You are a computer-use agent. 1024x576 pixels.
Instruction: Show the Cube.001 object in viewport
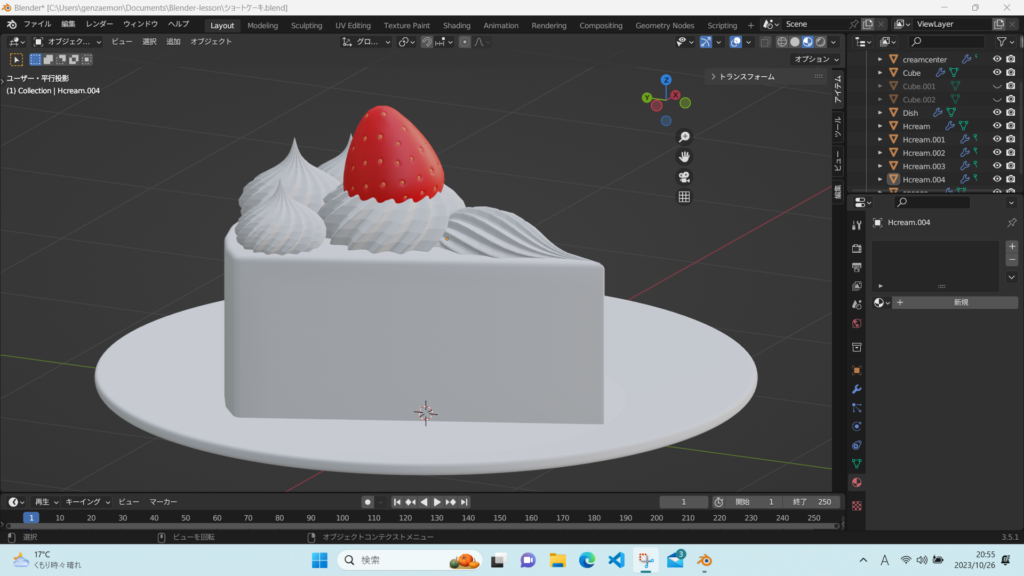[996, 86]
